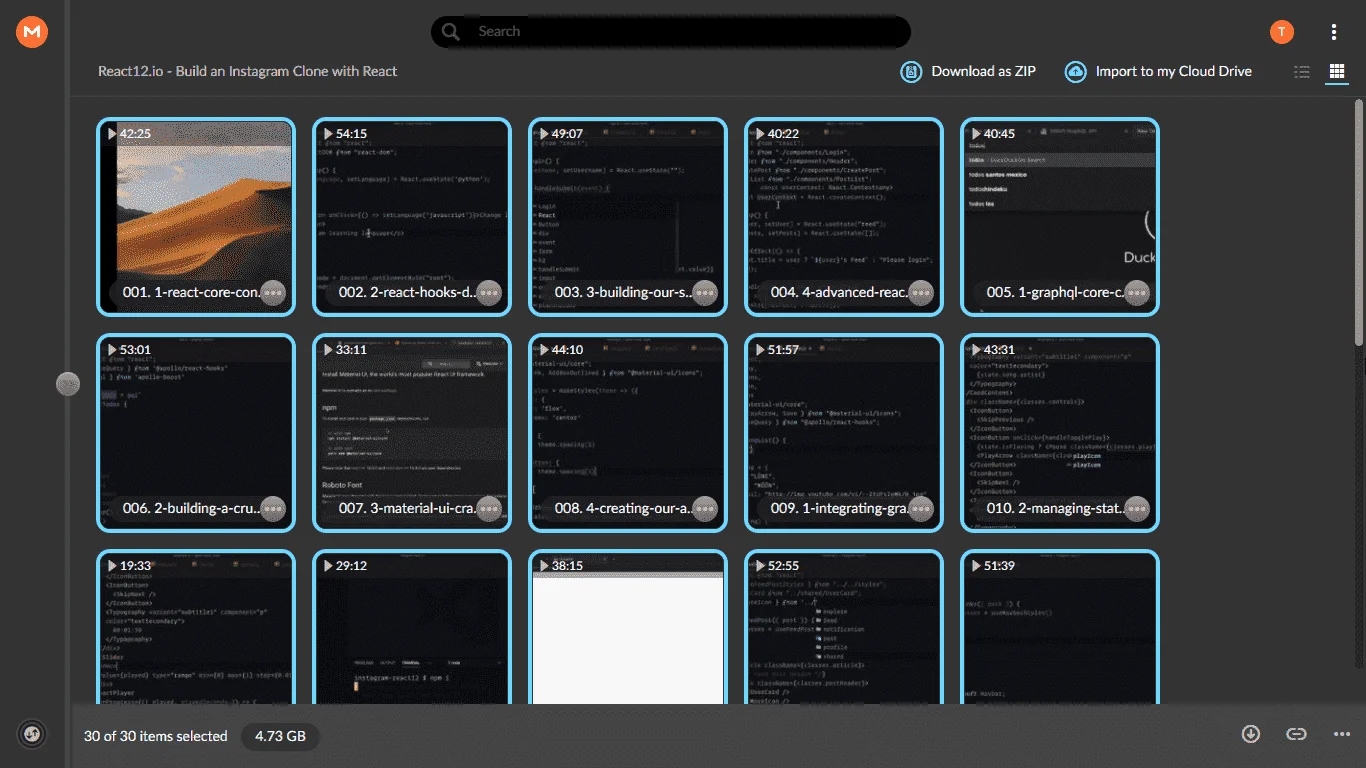The image size is (1366, 768).
Task: Open the MEGA logo home icon
Action: 32,32
